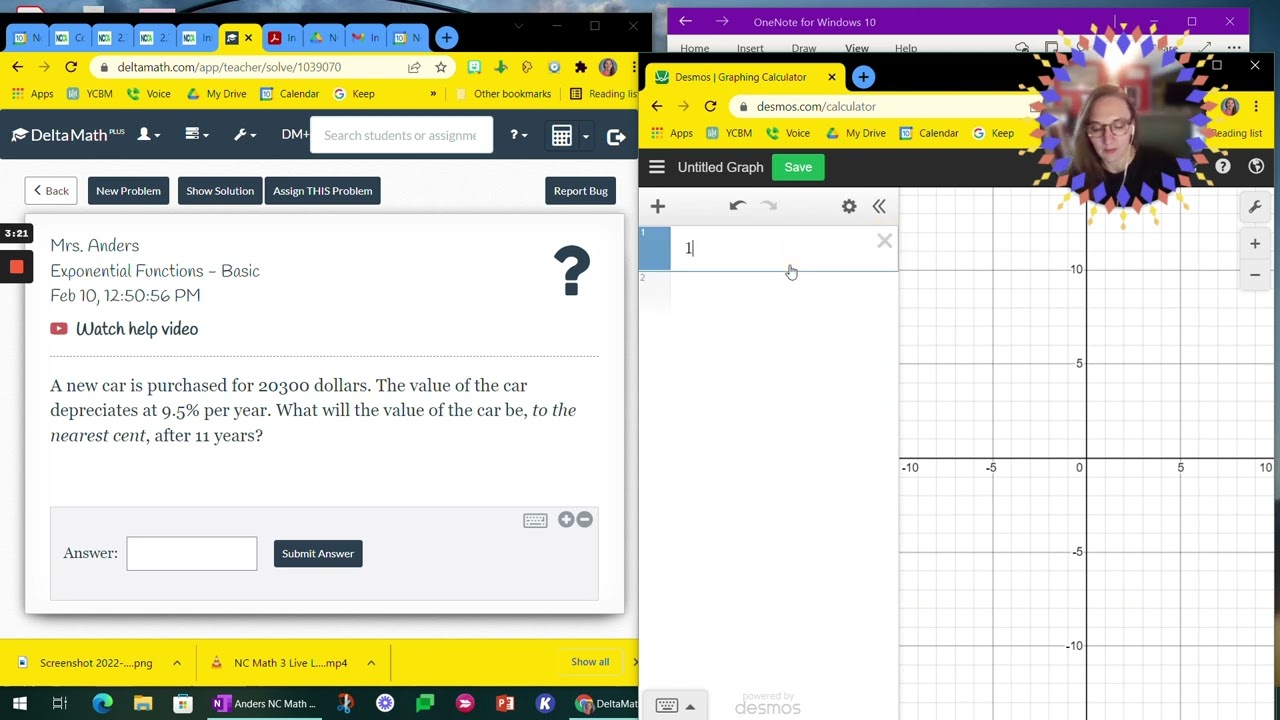Select the active DeltaMath browser tab
1280x720 pixels.
point(239,38)
